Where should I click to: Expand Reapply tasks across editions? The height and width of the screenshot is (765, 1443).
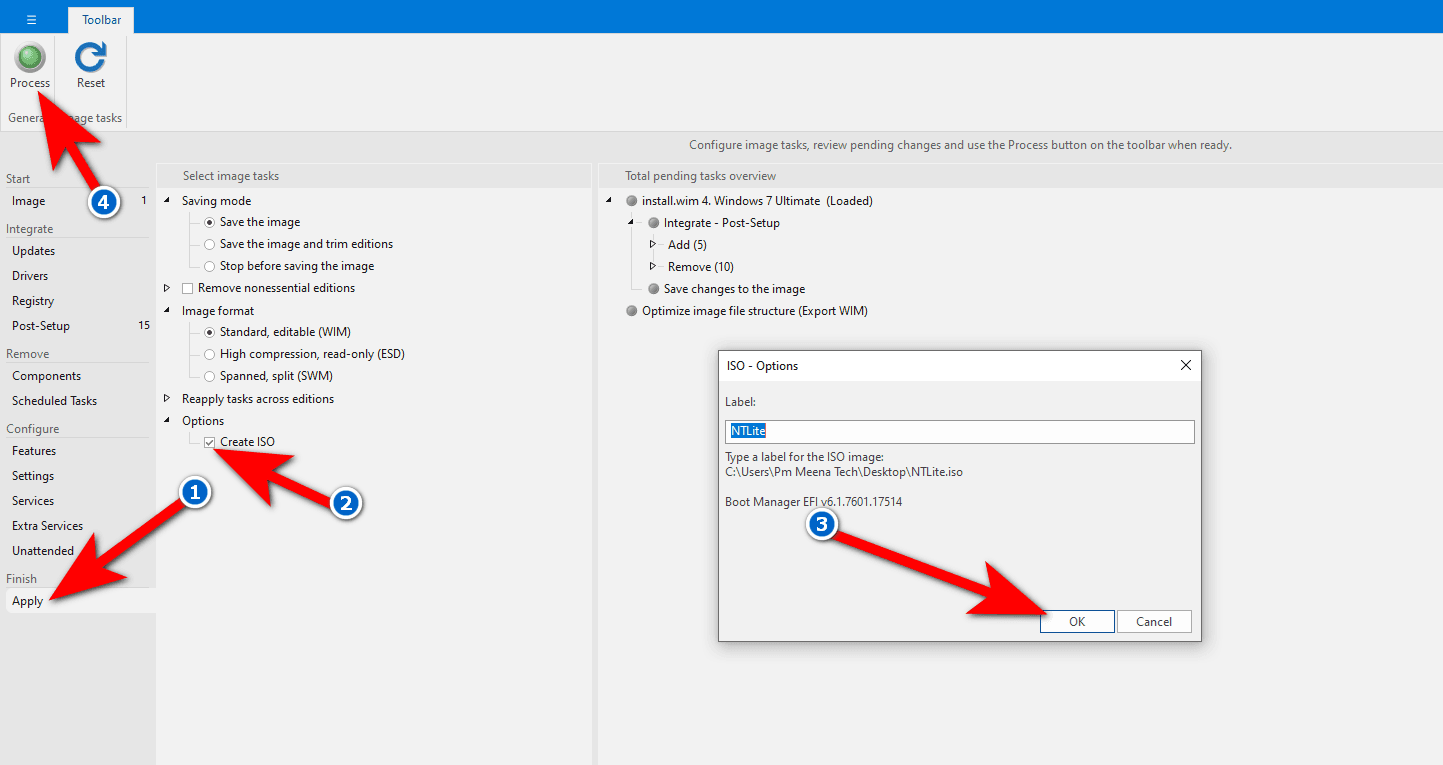(167, 398)
